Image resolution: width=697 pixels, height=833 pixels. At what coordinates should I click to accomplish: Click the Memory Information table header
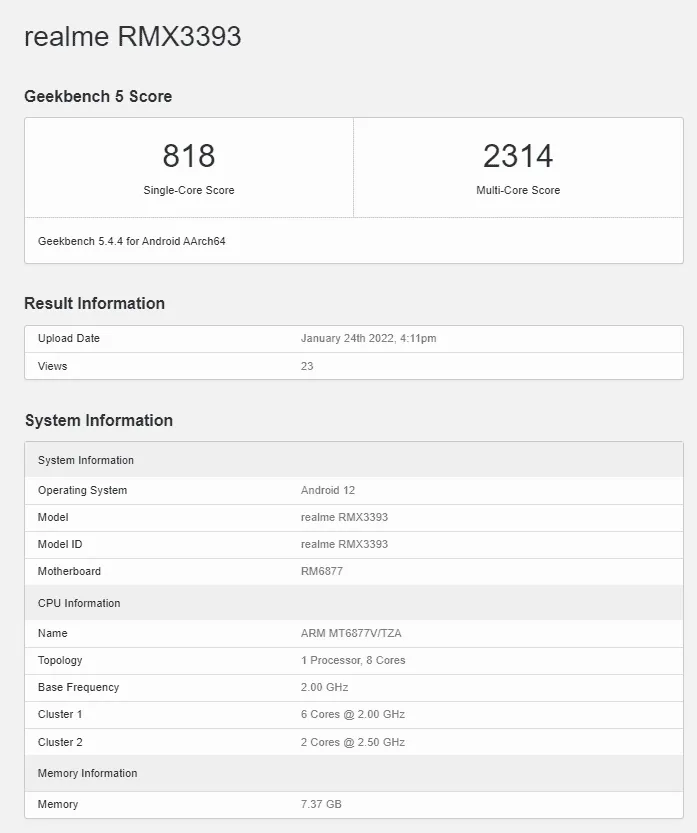(x=87, y=773)
